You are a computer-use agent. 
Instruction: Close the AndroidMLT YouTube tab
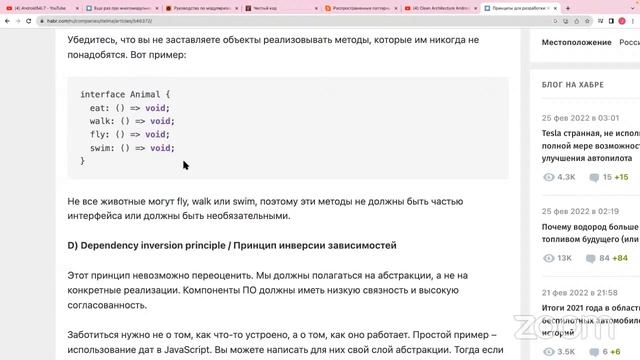pos(77,8)
